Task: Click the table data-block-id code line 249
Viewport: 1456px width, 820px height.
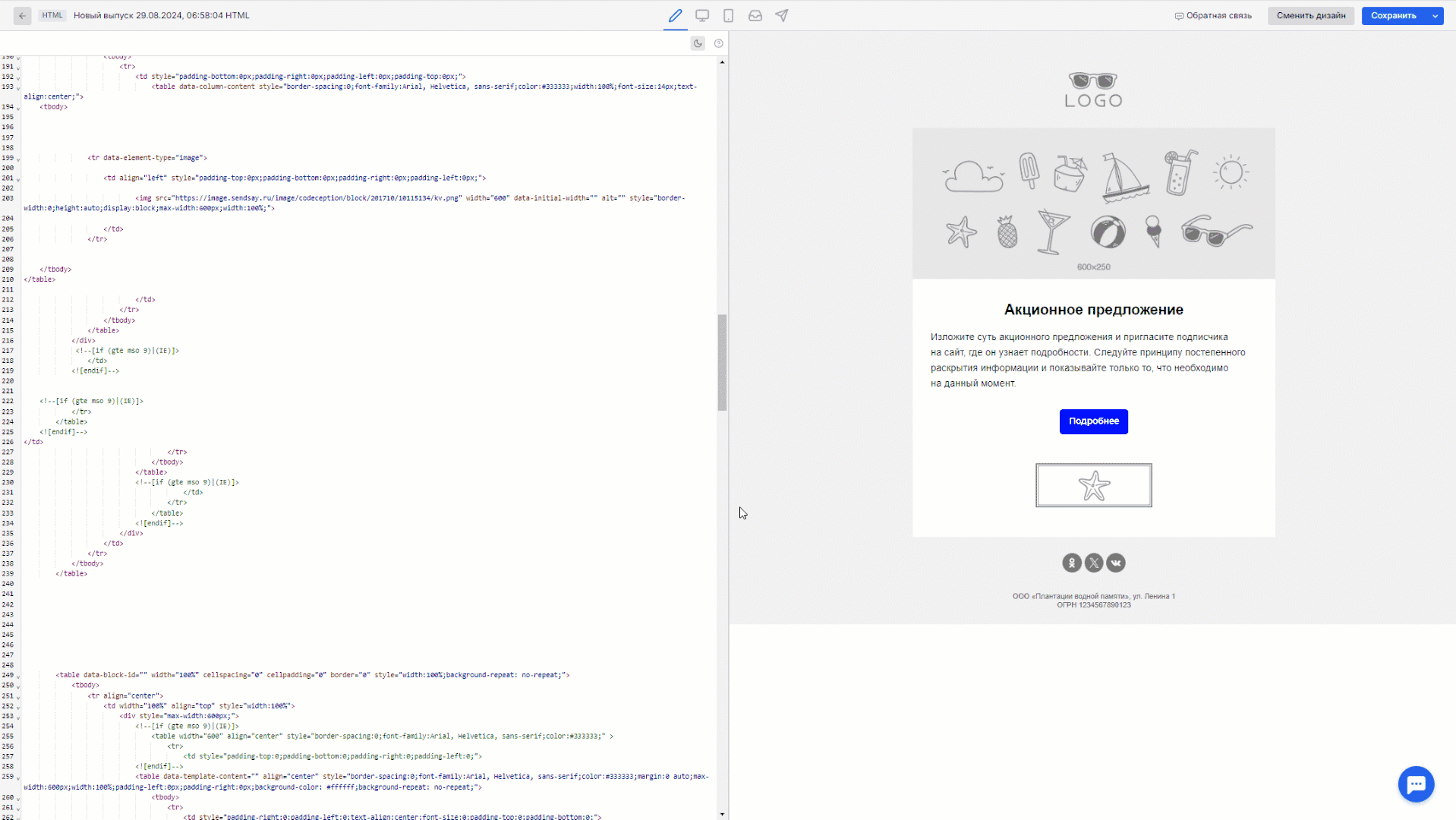Action: click(x=312, y=675)
